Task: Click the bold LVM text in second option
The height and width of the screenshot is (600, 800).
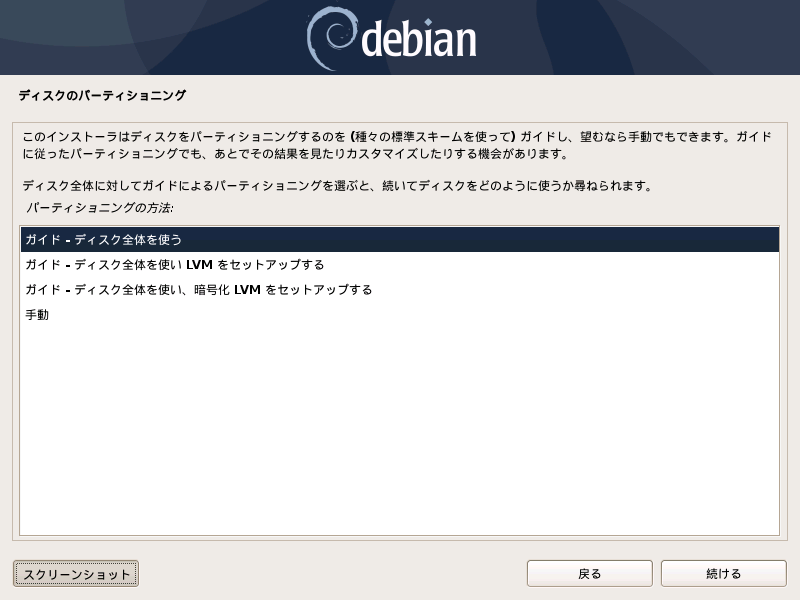Action: click(x=199, y=265)
